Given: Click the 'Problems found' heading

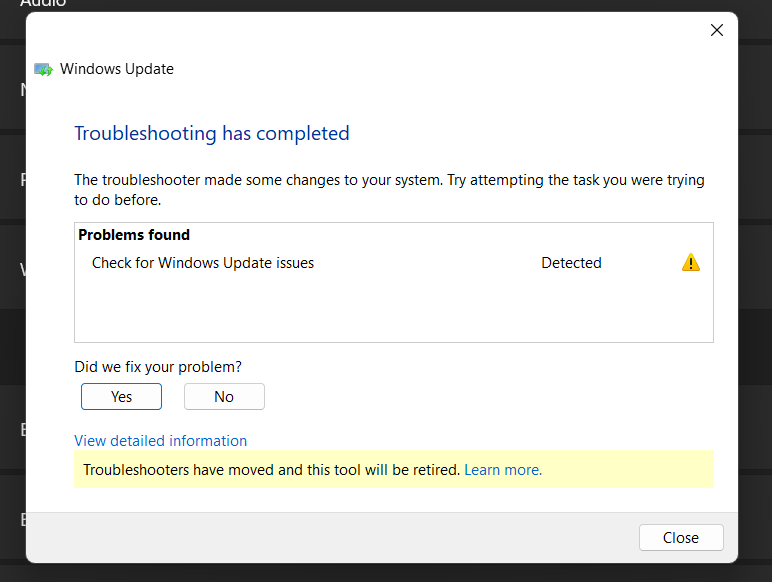Looking at the screenshot, I should (134, 235).
